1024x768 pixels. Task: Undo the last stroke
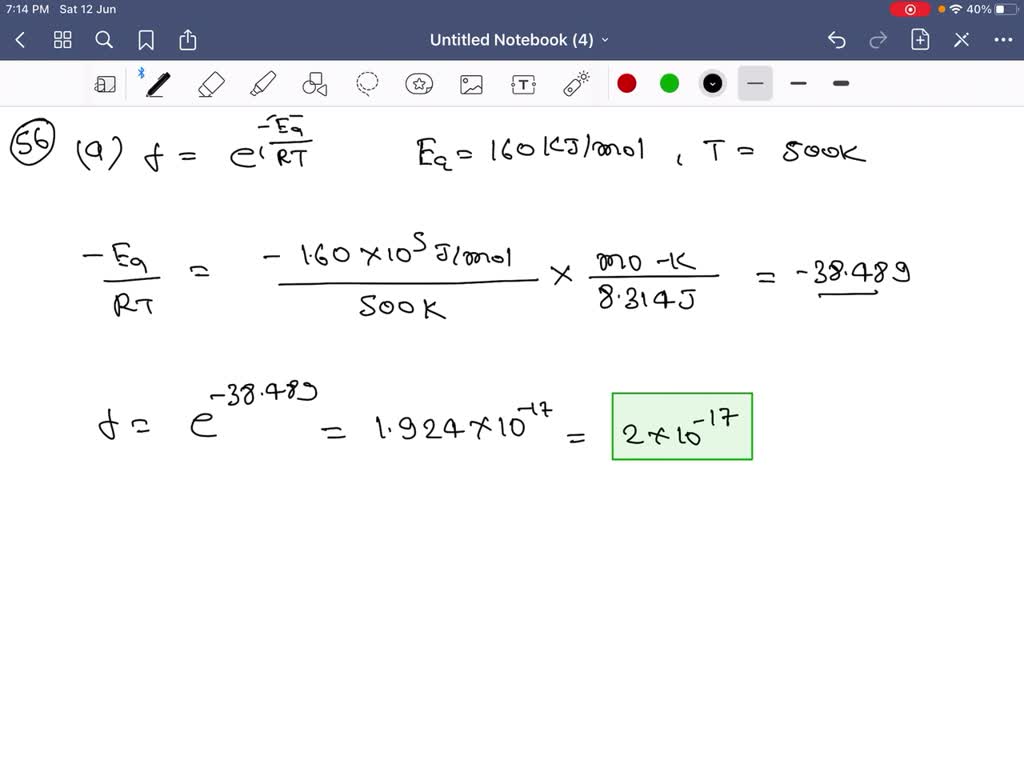pos(837,40)
